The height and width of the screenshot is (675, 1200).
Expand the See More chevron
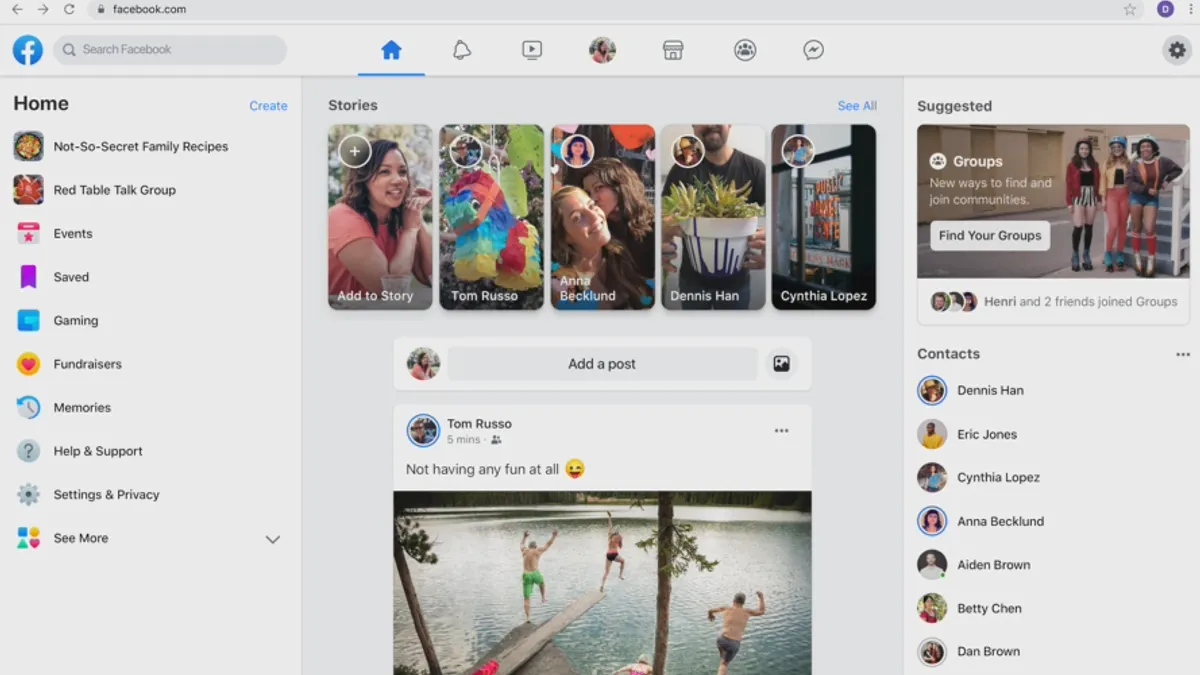(x=272, y=539)
